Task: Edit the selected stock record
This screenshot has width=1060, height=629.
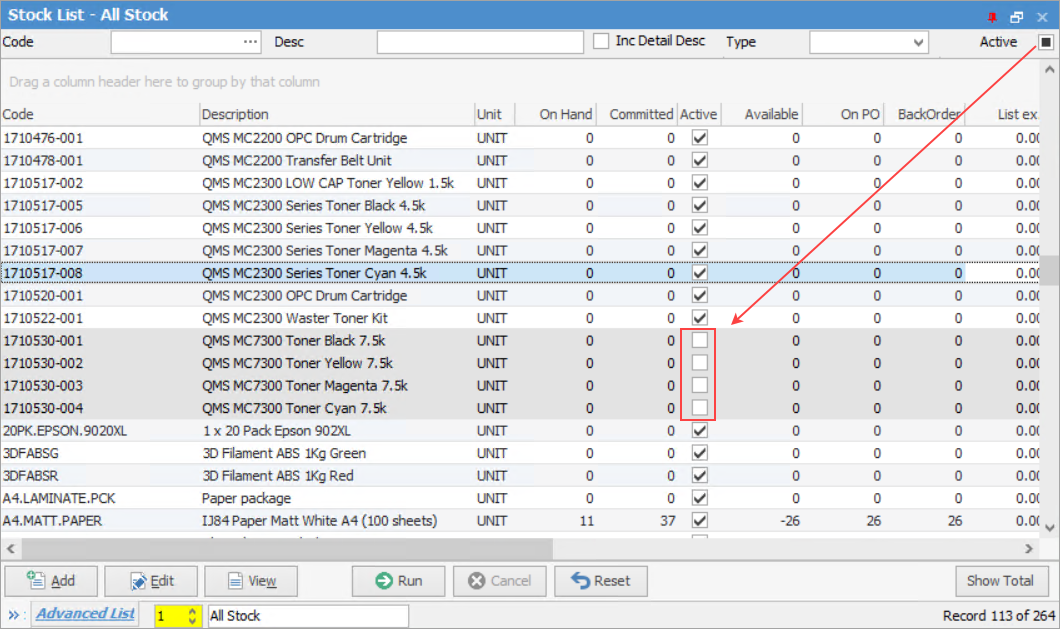Action: (151, 581)
